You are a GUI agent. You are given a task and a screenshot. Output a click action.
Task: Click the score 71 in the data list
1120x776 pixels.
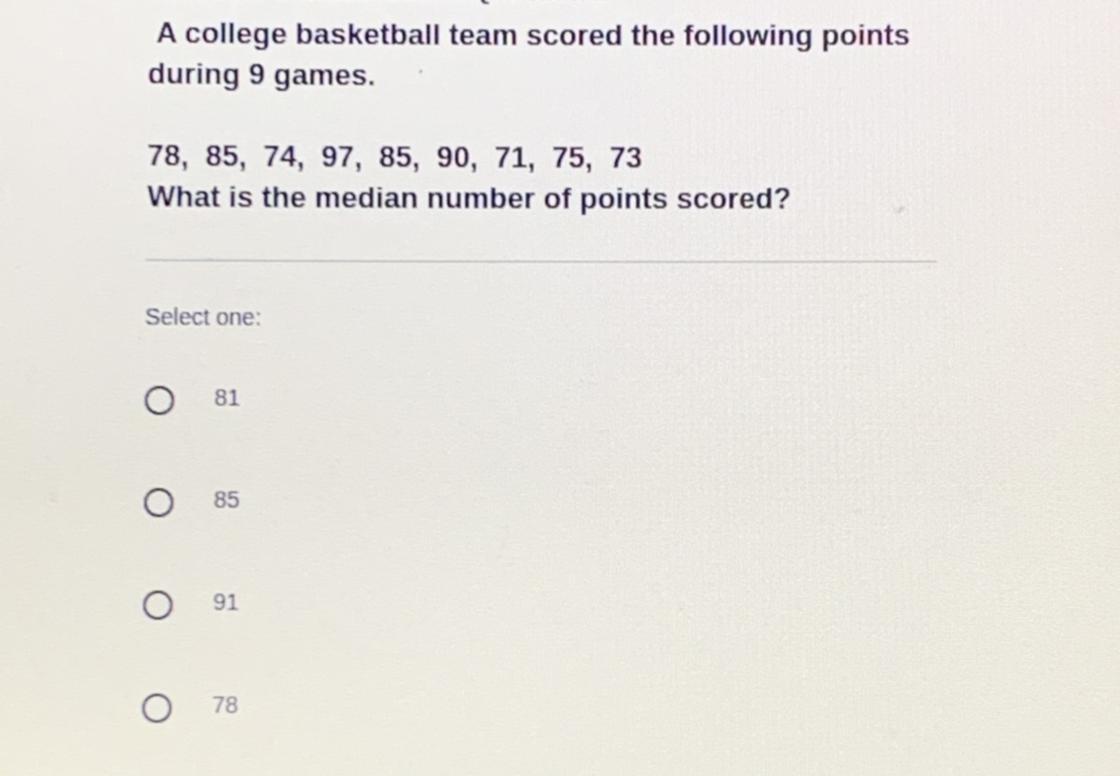[x=514, y=158]
